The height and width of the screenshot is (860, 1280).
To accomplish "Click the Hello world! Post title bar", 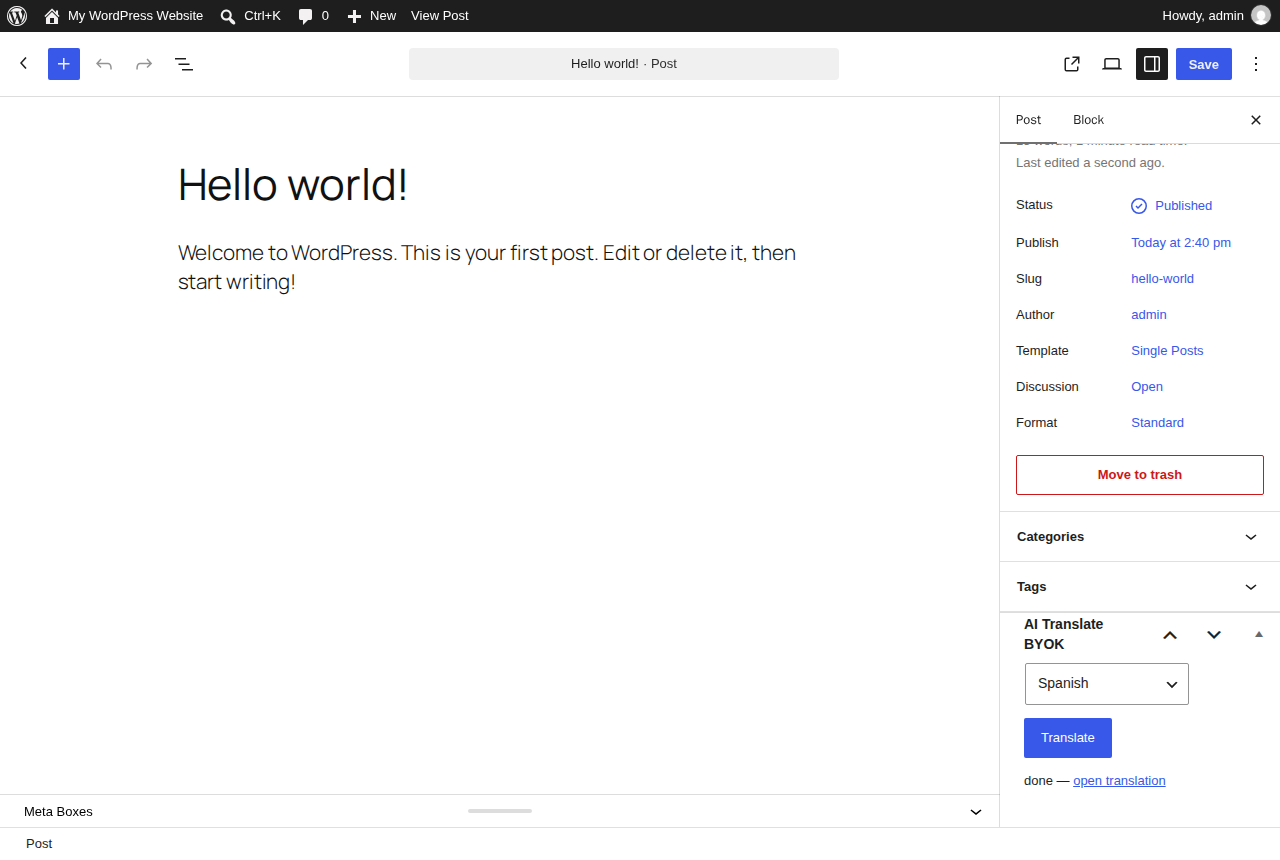I will pyautogui.click(x=624, y=64).
